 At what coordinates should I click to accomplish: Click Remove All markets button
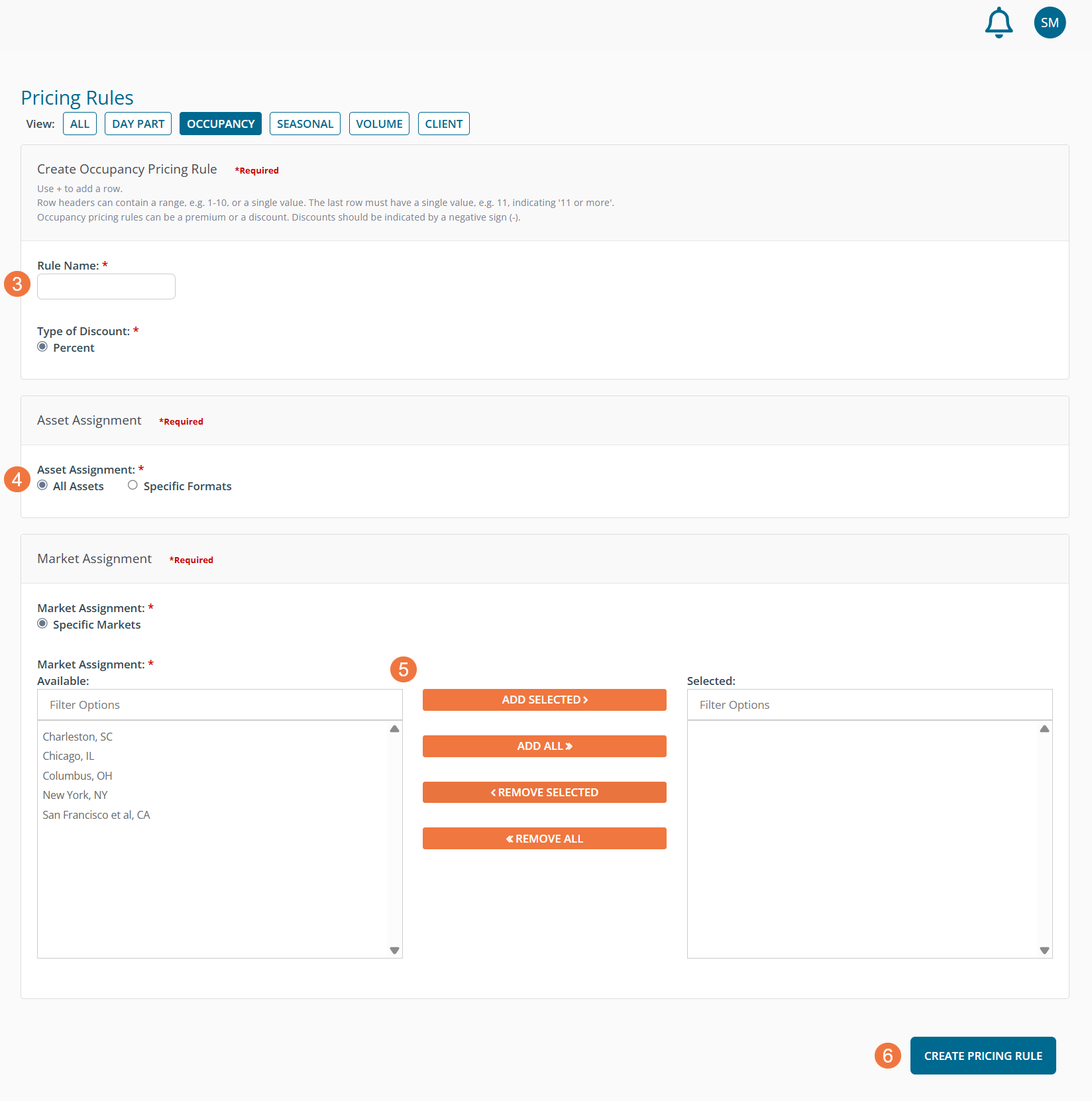(544, 839)
